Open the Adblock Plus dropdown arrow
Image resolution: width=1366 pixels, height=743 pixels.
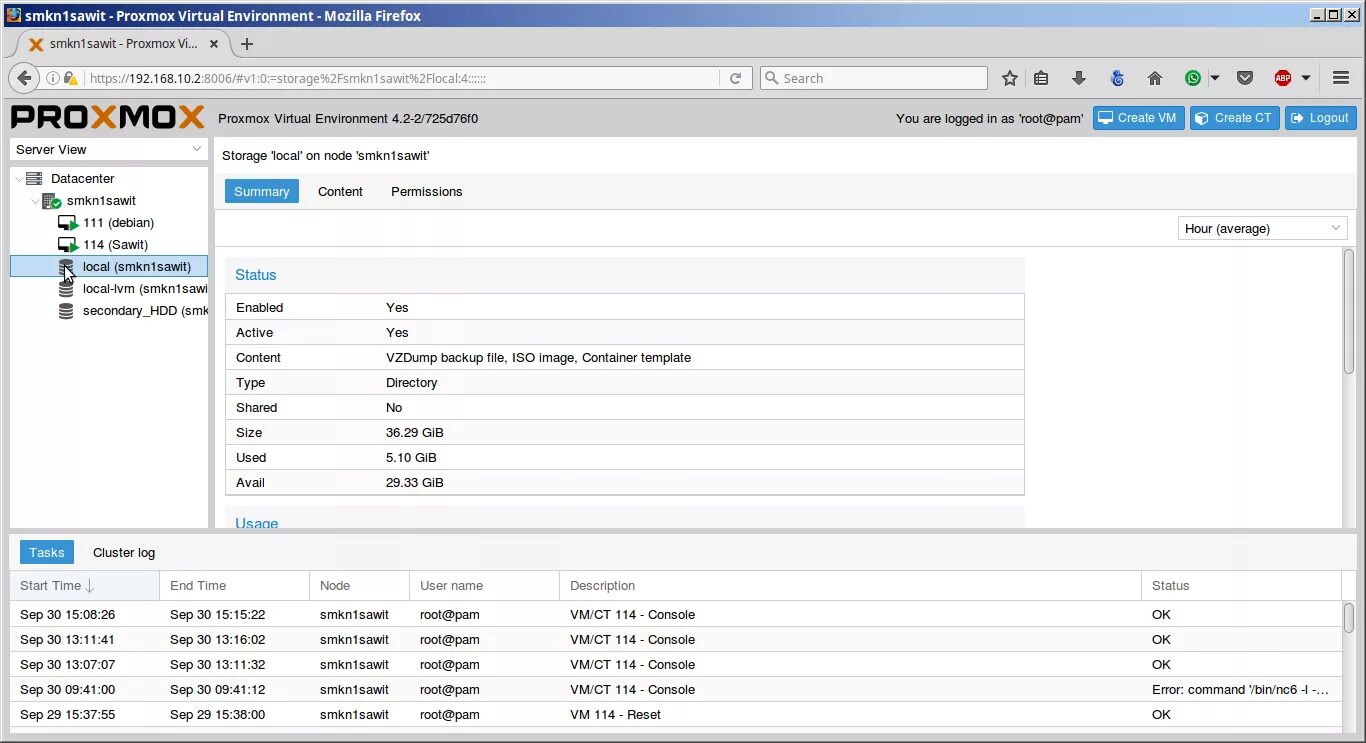(1306, 78)
